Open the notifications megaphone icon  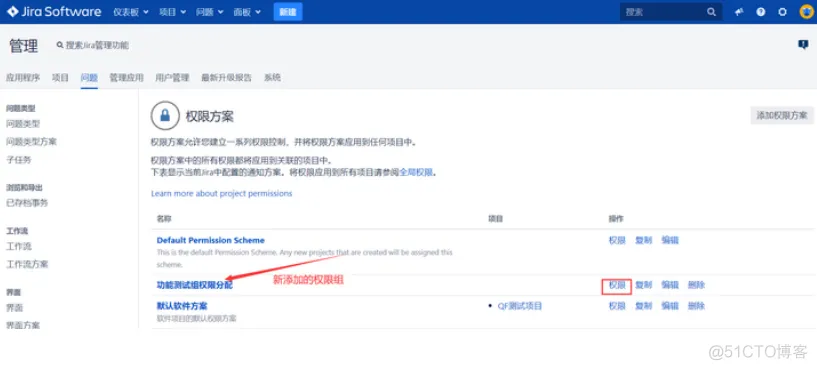point(739,12)
